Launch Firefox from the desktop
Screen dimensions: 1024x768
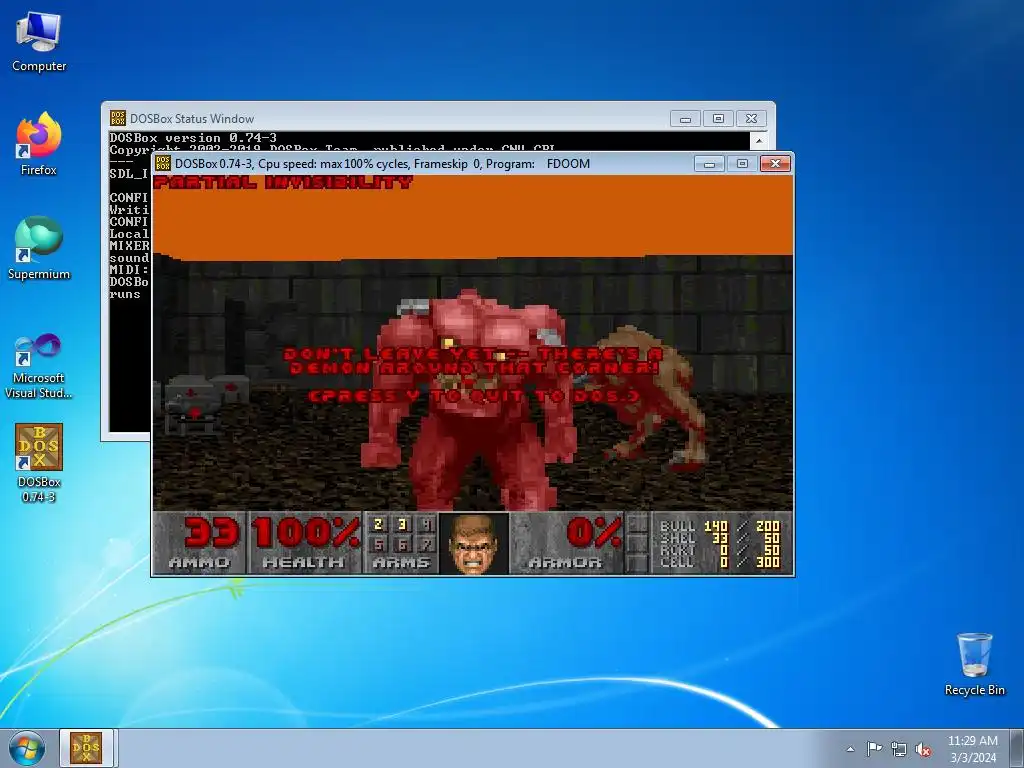click(x=39, y=145)
